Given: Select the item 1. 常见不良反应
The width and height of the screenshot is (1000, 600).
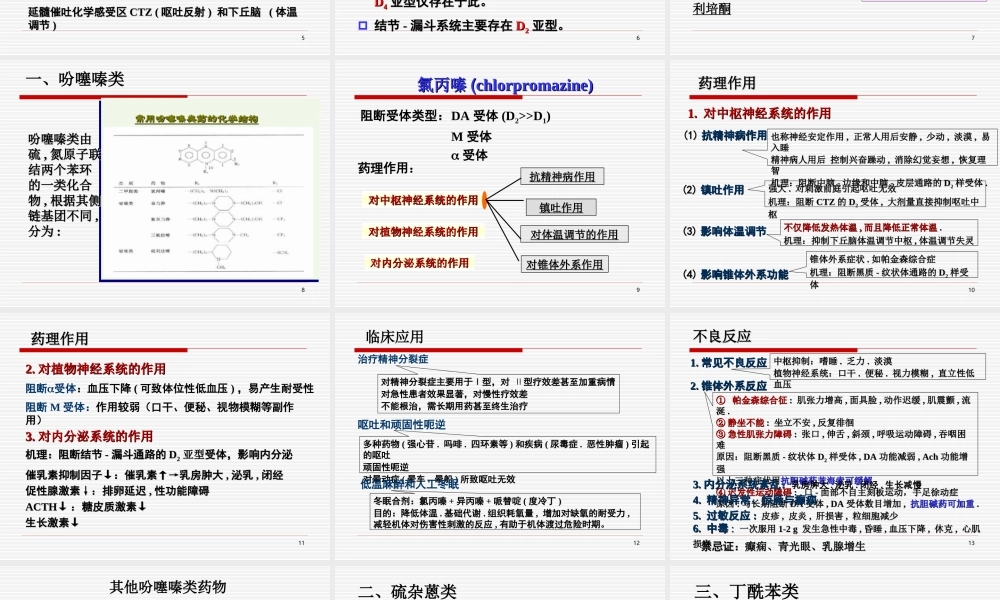Looking at the screenshot, I should click(728, 363).
